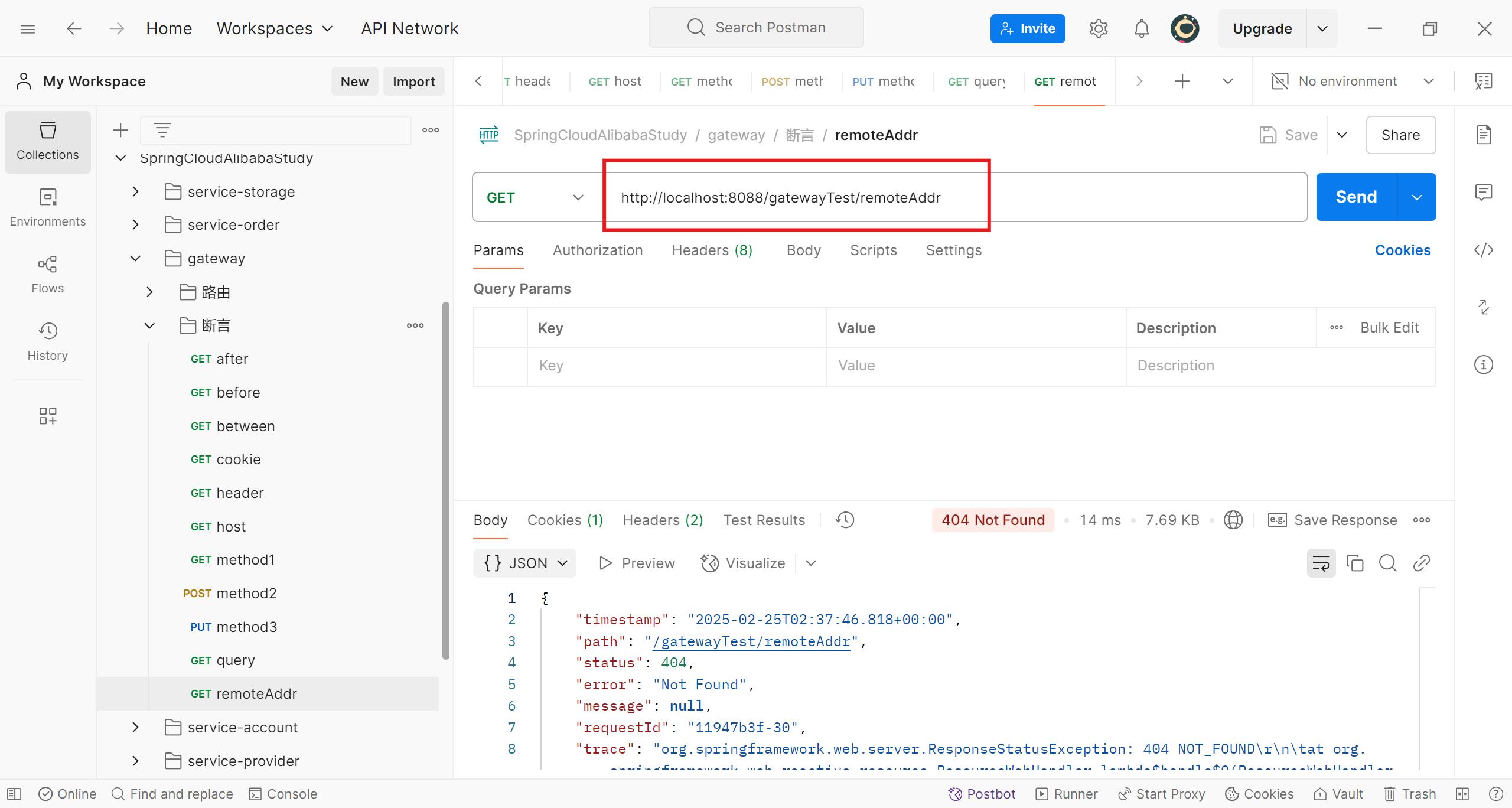1512x808 pixels.
Task: Open the Cookies link
Action: (1402, 250)
